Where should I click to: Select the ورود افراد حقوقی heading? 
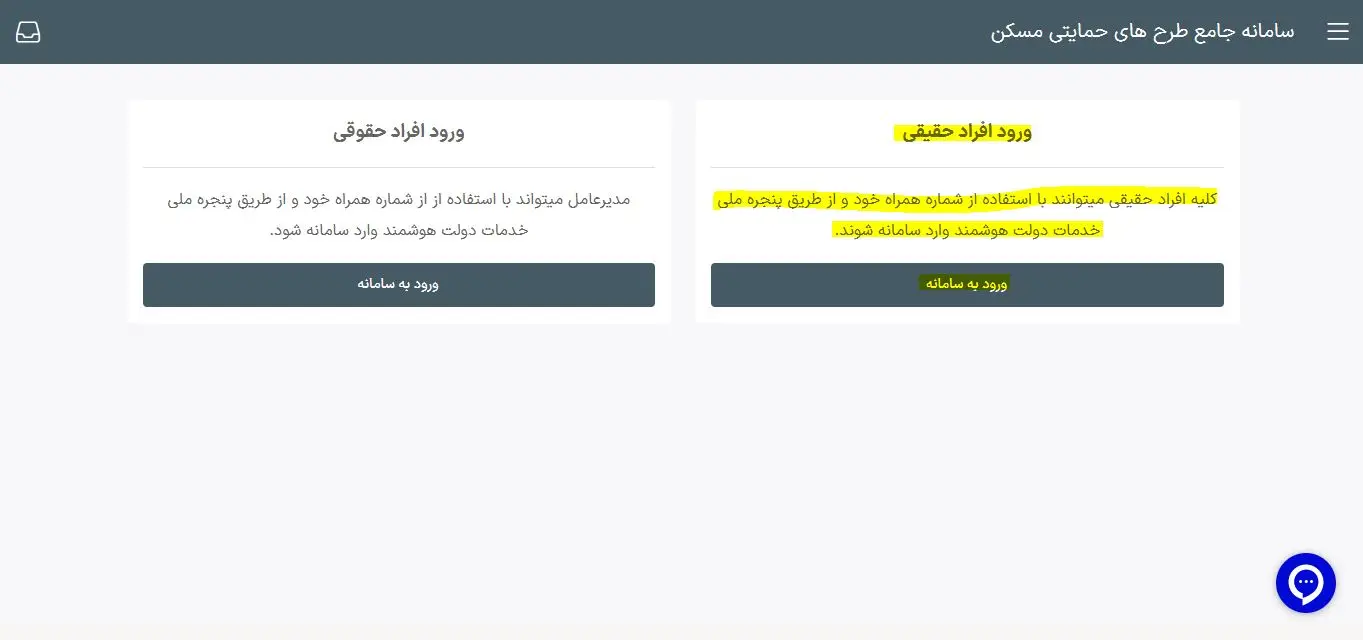pos(399,132)
